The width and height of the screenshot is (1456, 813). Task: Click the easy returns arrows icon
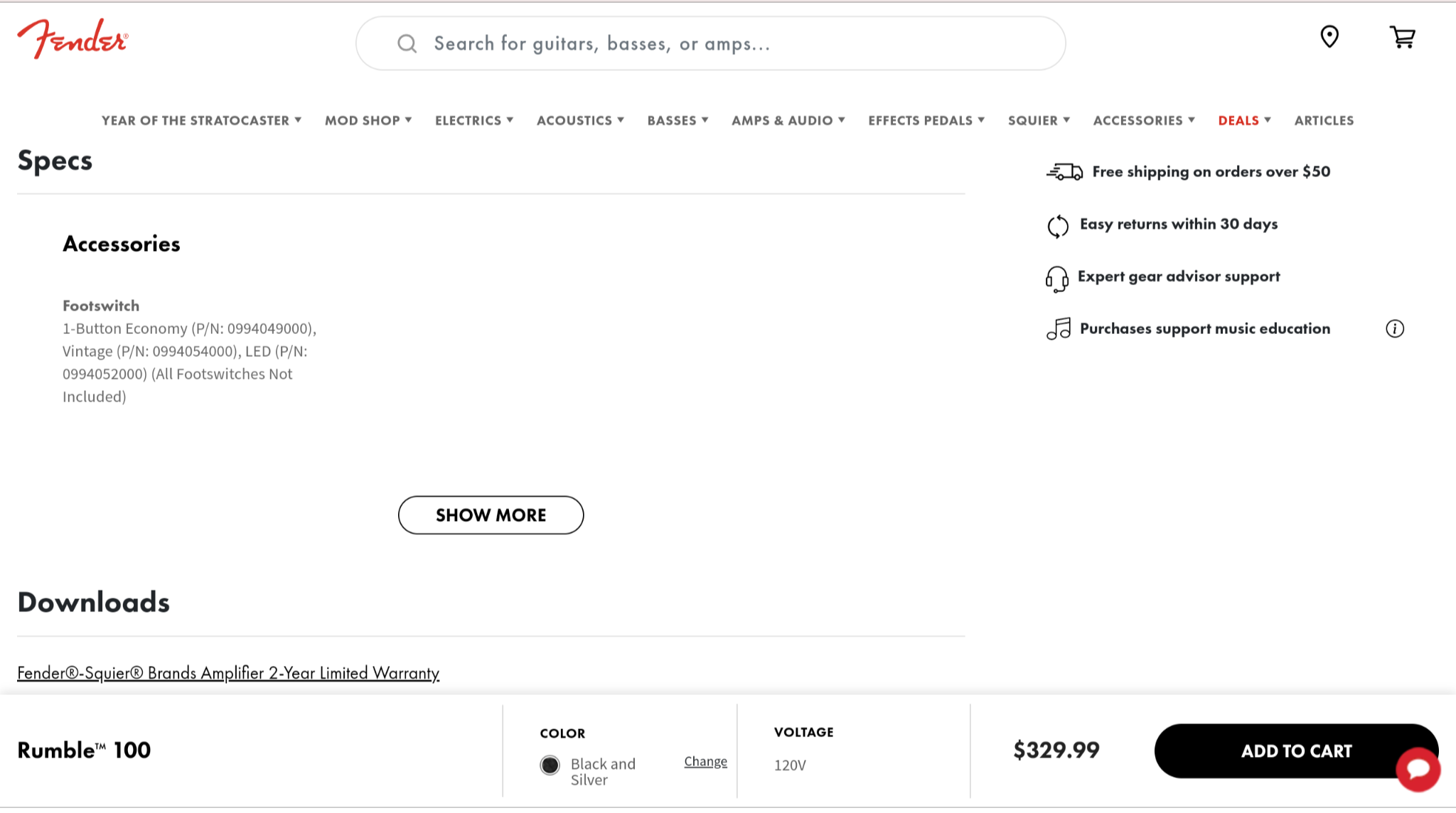coord(1058,226)
